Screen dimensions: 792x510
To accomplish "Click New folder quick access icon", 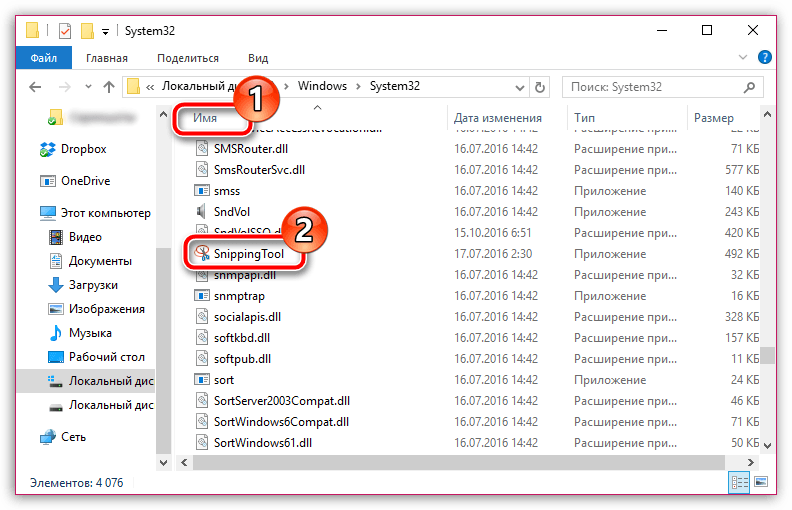I will click(x=87, y=31).
